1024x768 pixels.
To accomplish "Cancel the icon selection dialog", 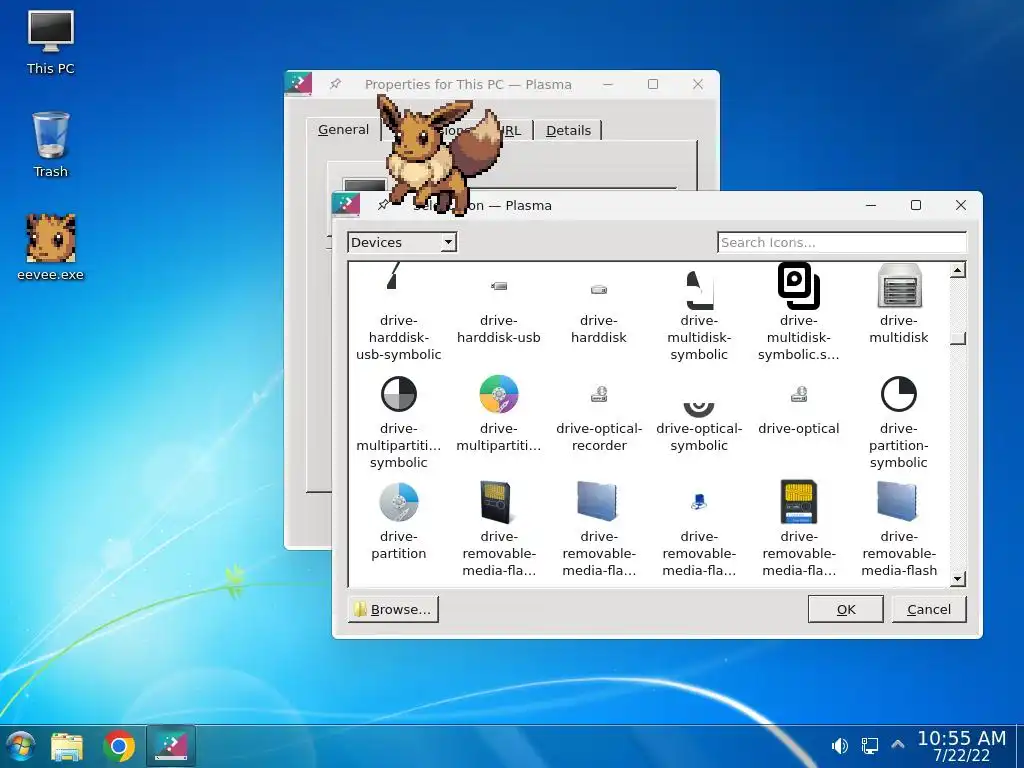I will click(929, 609).
